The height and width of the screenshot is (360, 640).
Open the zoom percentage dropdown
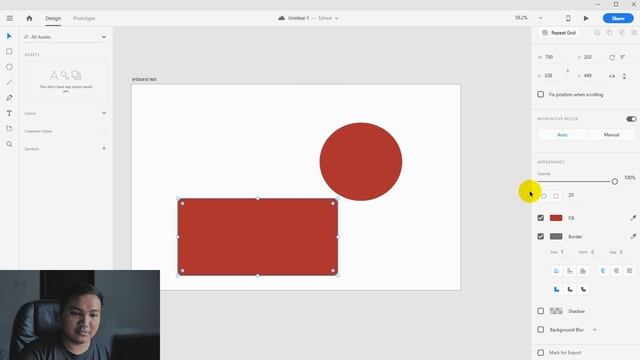click(540, 18)
